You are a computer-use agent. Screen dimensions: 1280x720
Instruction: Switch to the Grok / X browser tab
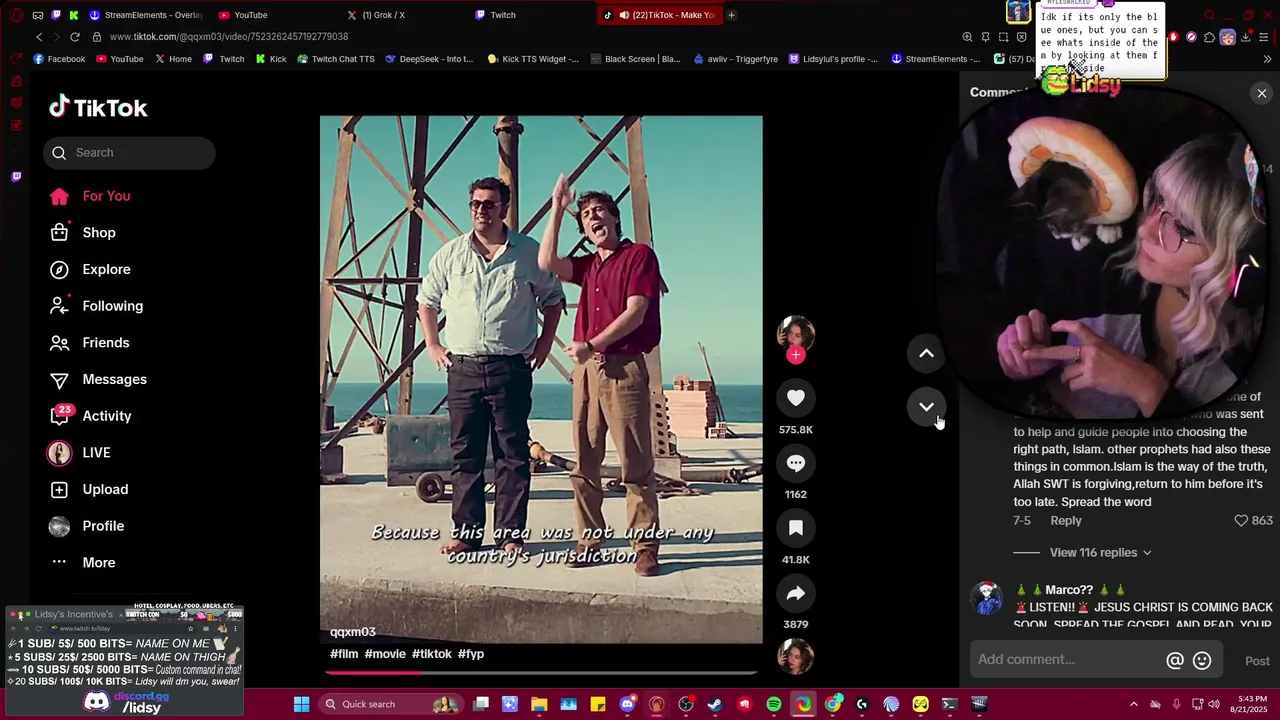[x=376, y=15]
